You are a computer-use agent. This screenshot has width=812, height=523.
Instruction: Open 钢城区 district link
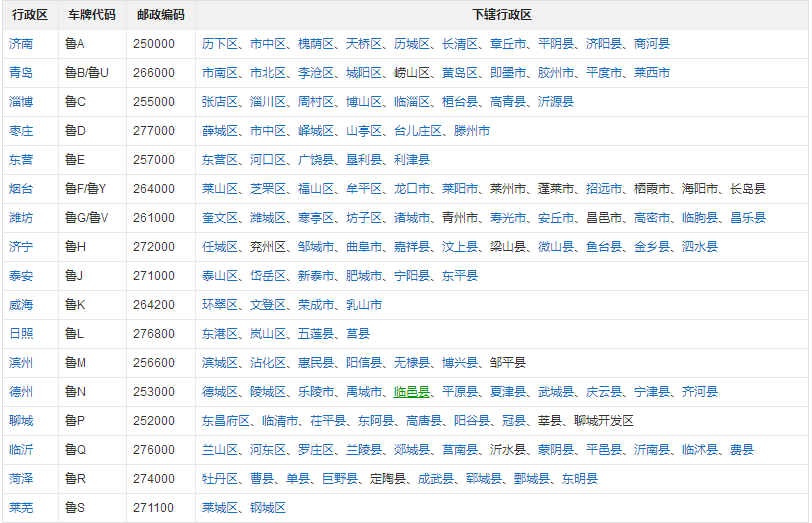pos(268,508)
